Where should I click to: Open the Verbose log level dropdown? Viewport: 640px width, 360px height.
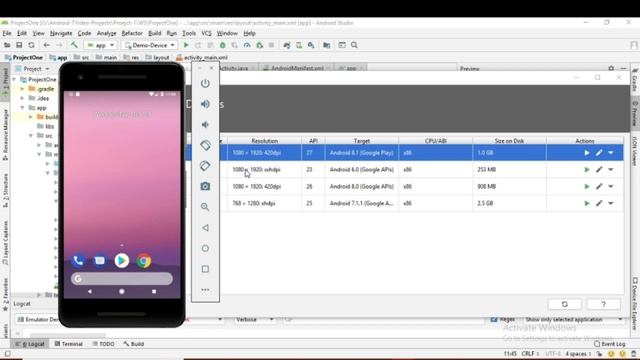tap(254, 319)
